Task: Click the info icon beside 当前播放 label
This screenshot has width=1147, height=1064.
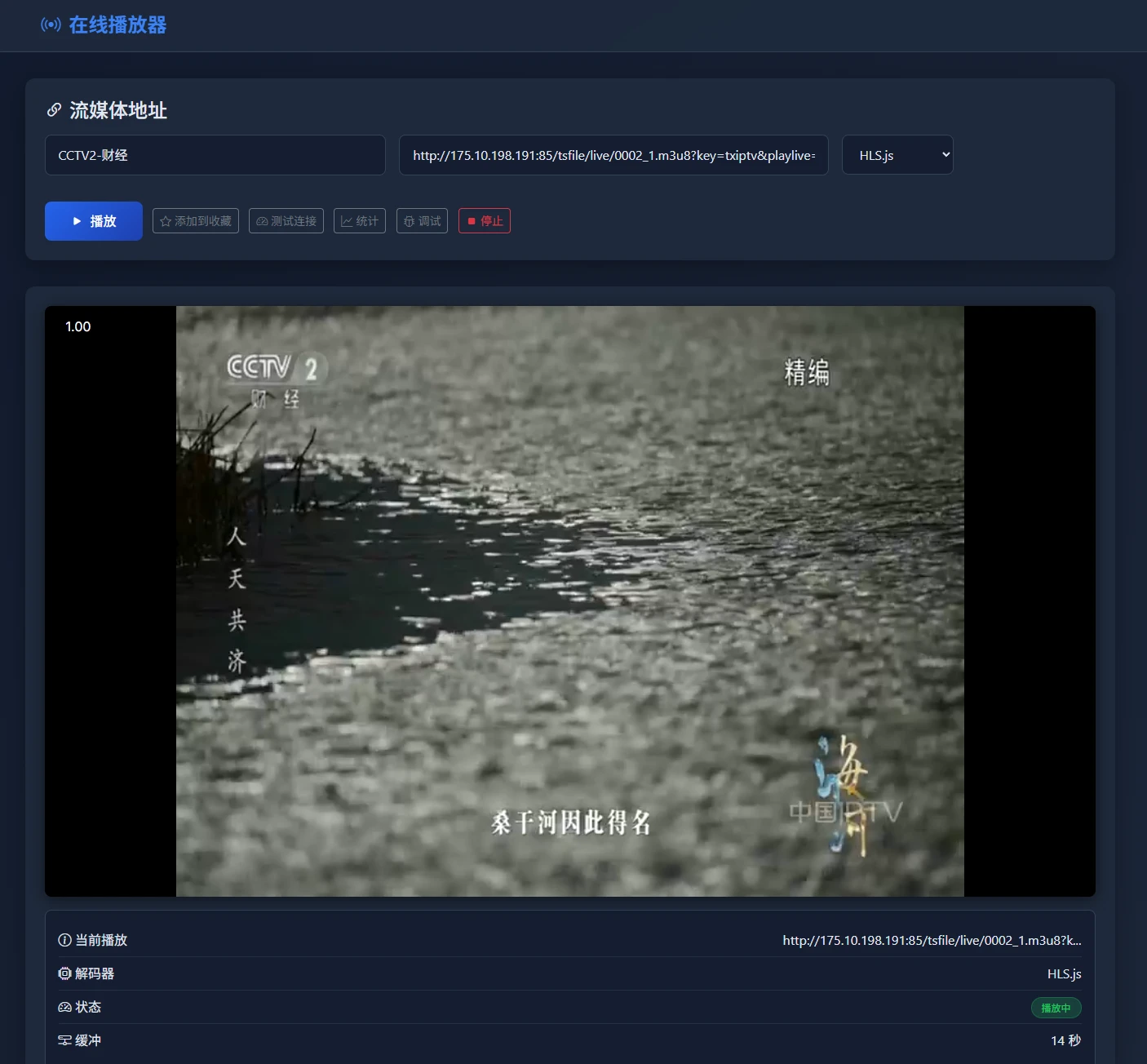Action: tap(64, 940)
